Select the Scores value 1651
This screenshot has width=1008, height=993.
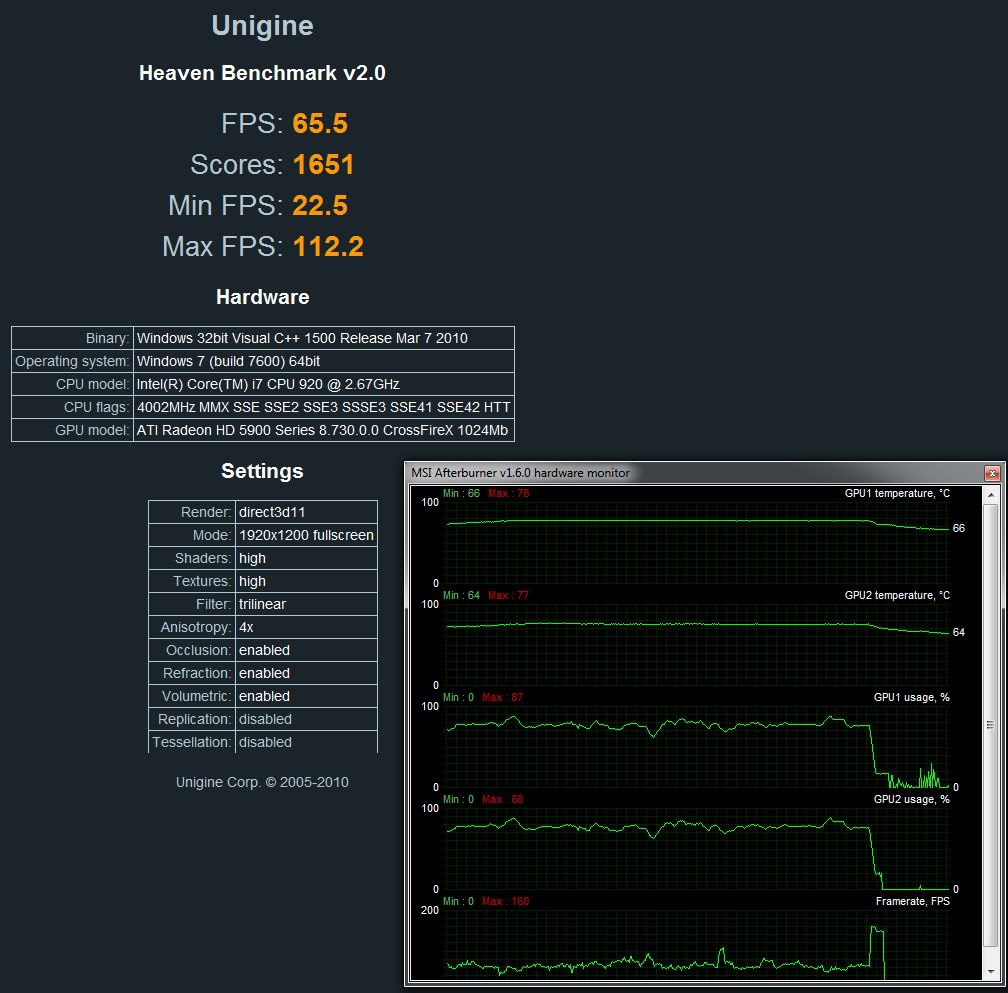pyautogui.click(x=323, y=165)
